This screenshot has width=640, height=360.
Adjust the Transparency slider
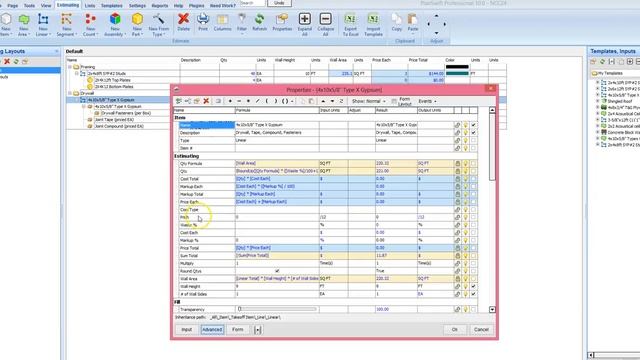[277, 309]
